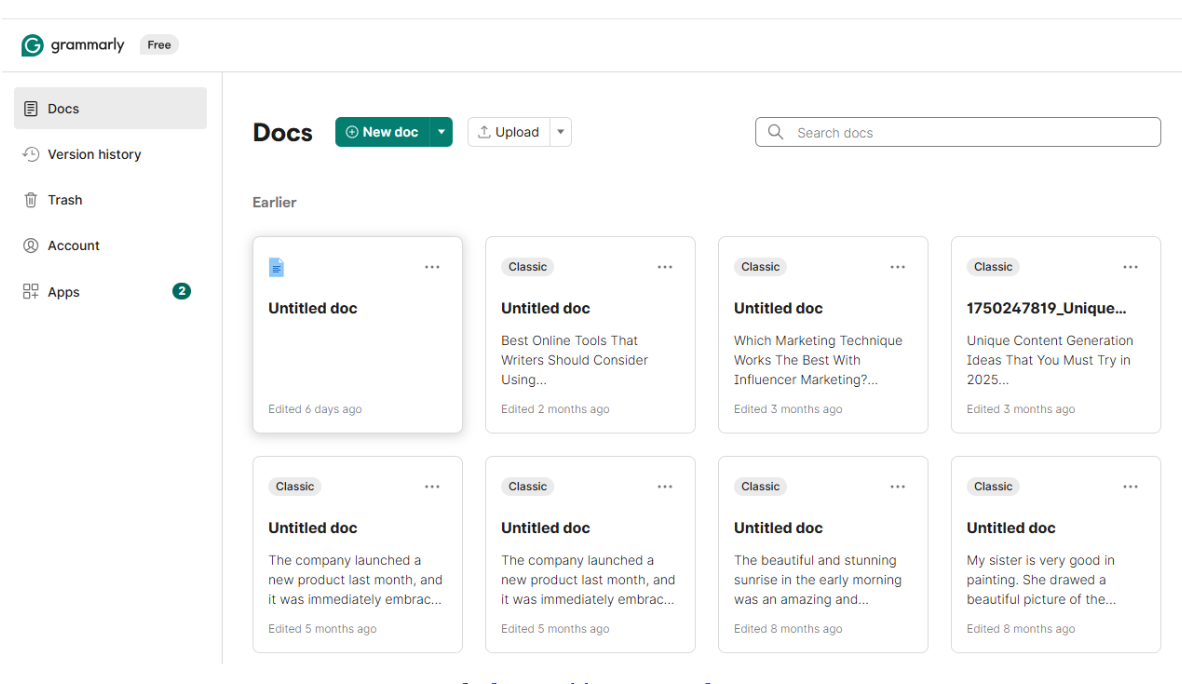Open three-dot menu on Best Online Tools doc
The height and width of the screenshot is (684, 1182).
(x=665, y=267)
